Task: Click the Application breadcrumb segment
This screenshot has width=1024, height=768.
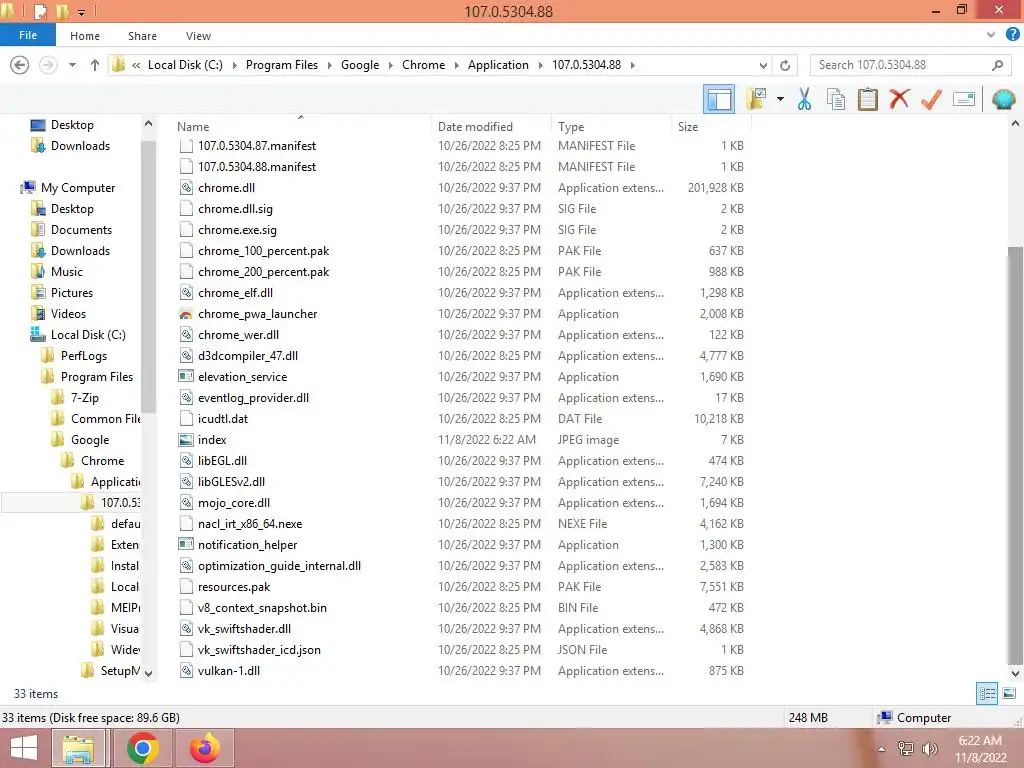Action: tap(498, 65)
